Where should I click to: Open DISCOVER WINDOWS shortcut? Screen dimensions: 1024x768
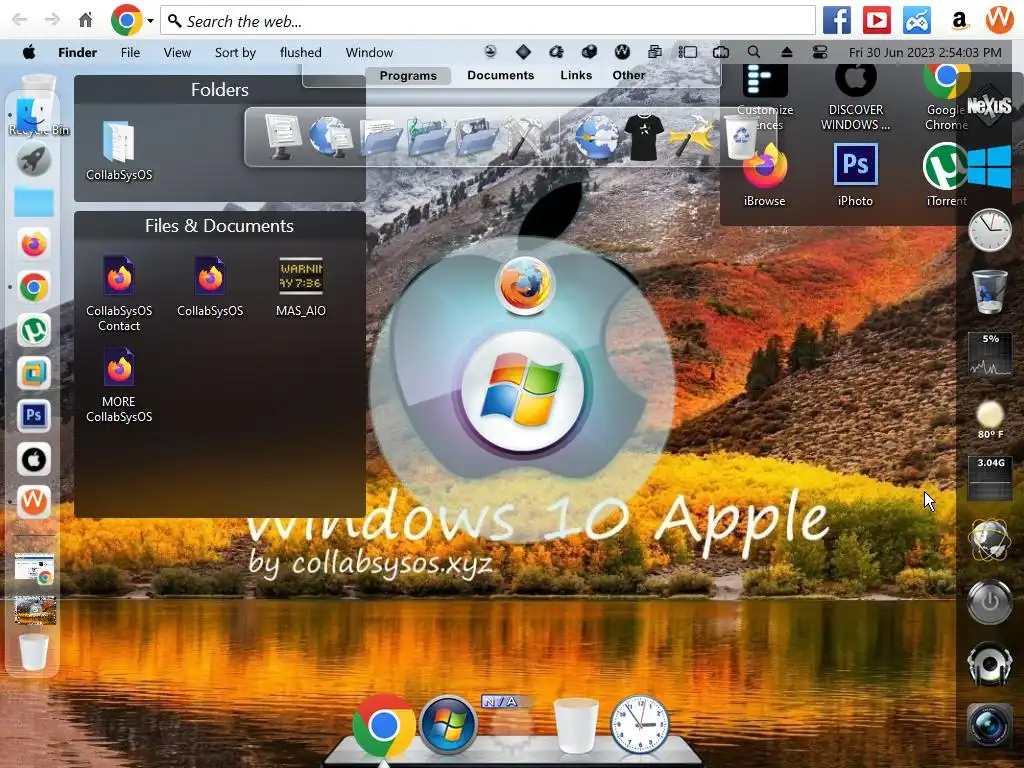[x=856, y=99]
